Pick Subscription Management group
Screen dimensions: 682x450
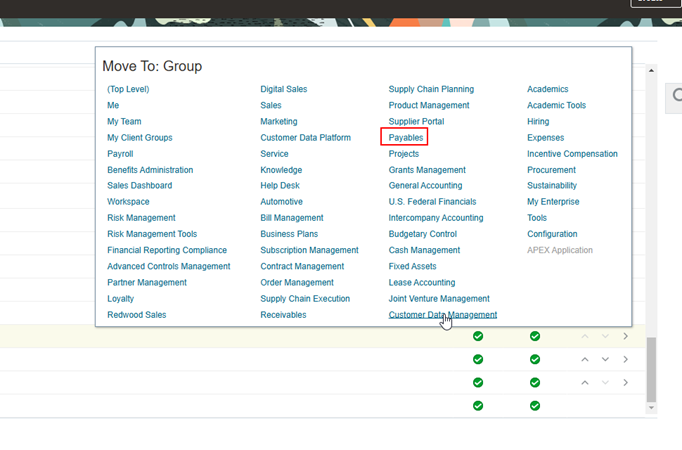pos(309,250)
